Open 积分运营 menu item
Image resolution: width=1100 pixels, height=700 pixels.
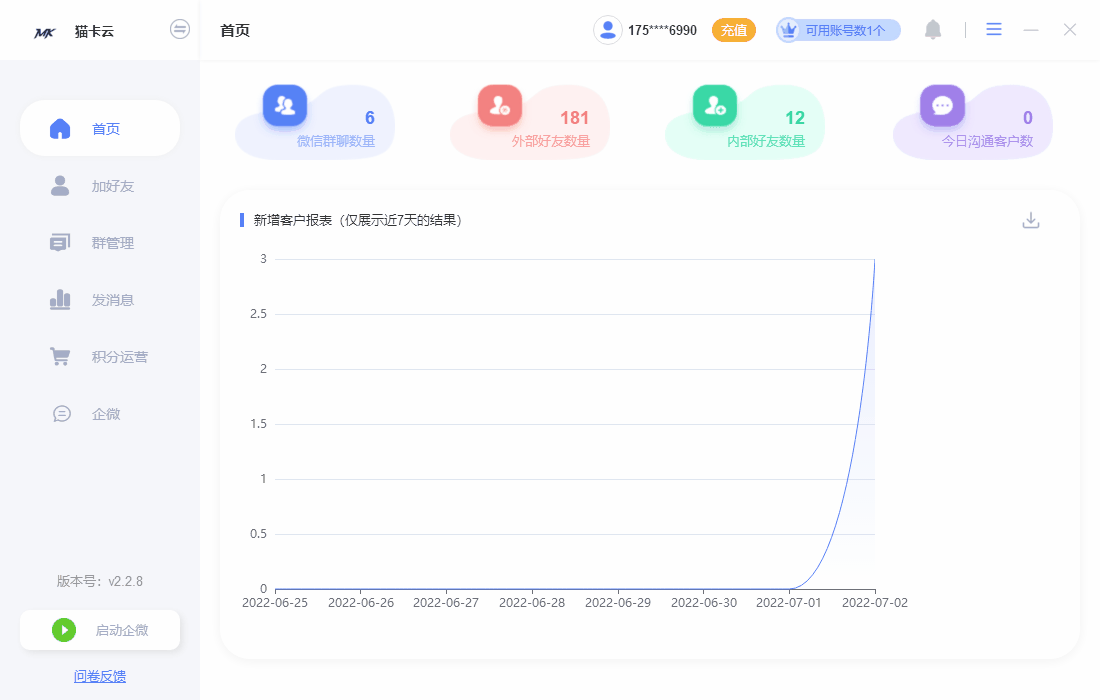point(100,357)
